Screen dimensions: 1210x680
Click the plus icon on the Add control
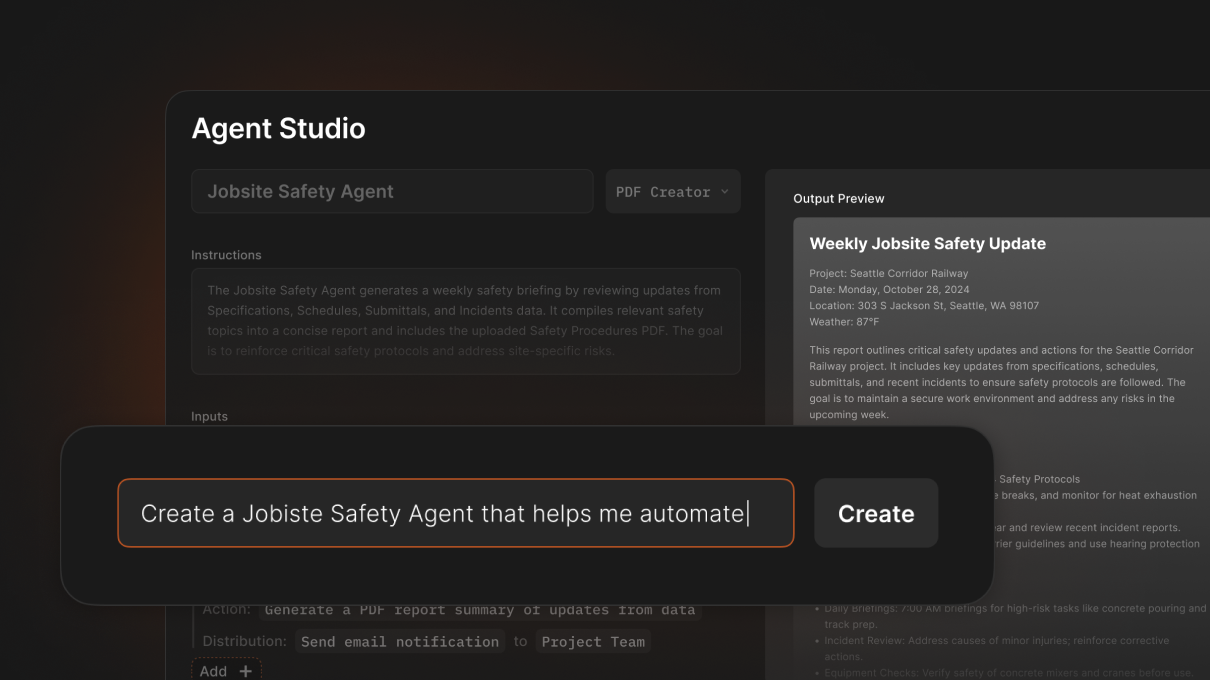point(247,670)
